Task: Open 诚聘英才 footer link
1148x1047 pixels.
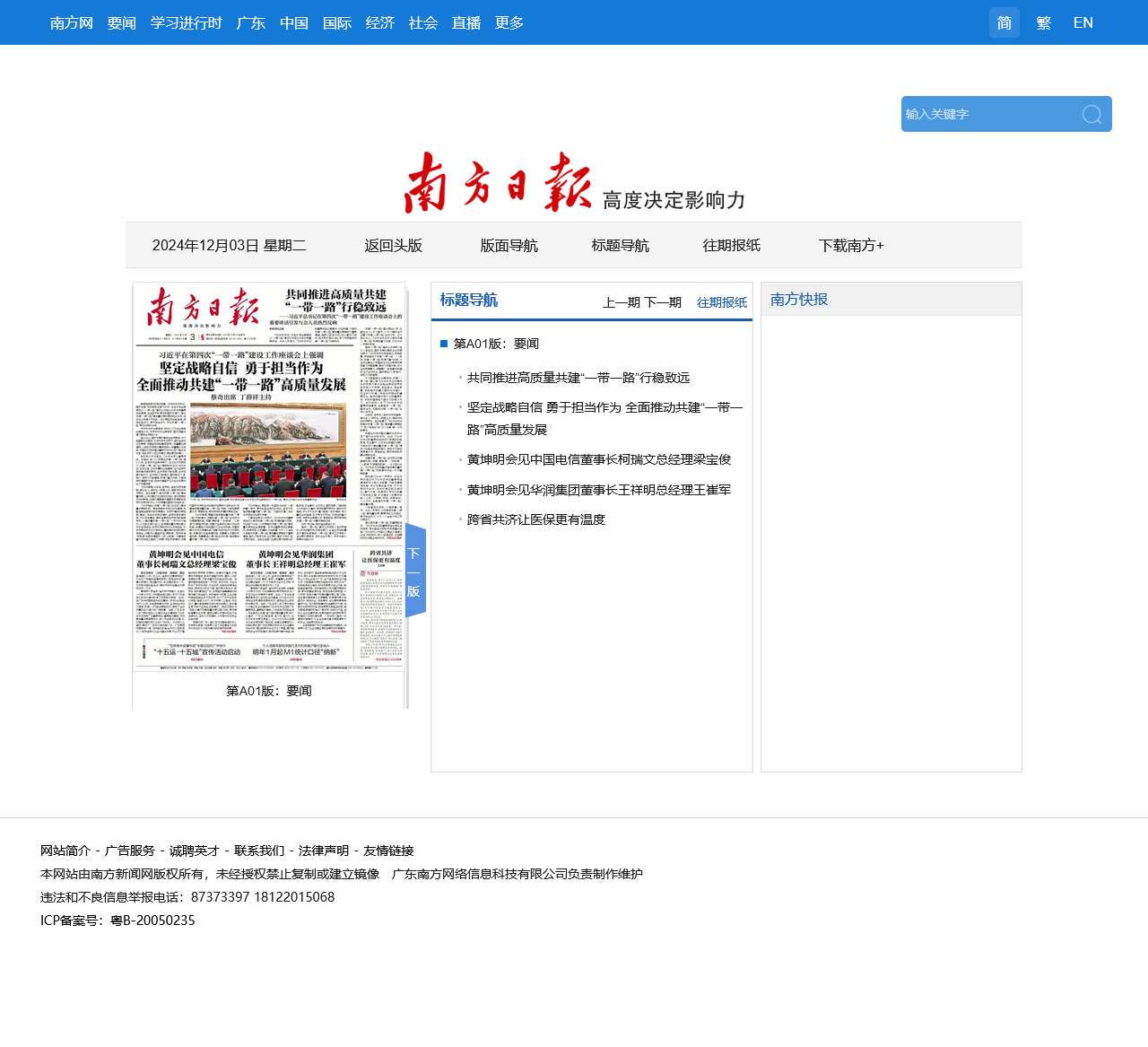Action: [x=195, y=851]
